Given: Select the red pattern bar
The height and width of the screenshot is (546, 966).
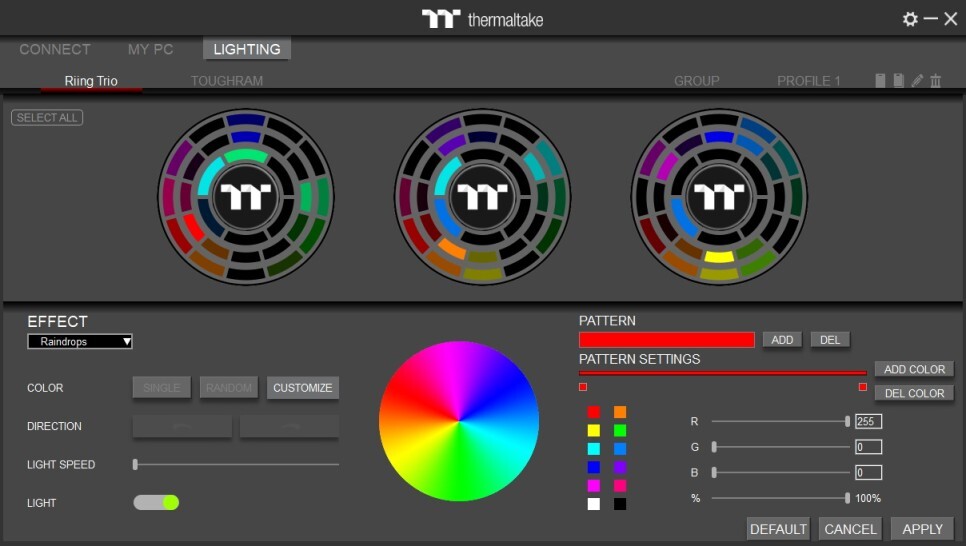Looking at the screenshot, I should coord(667,340).
